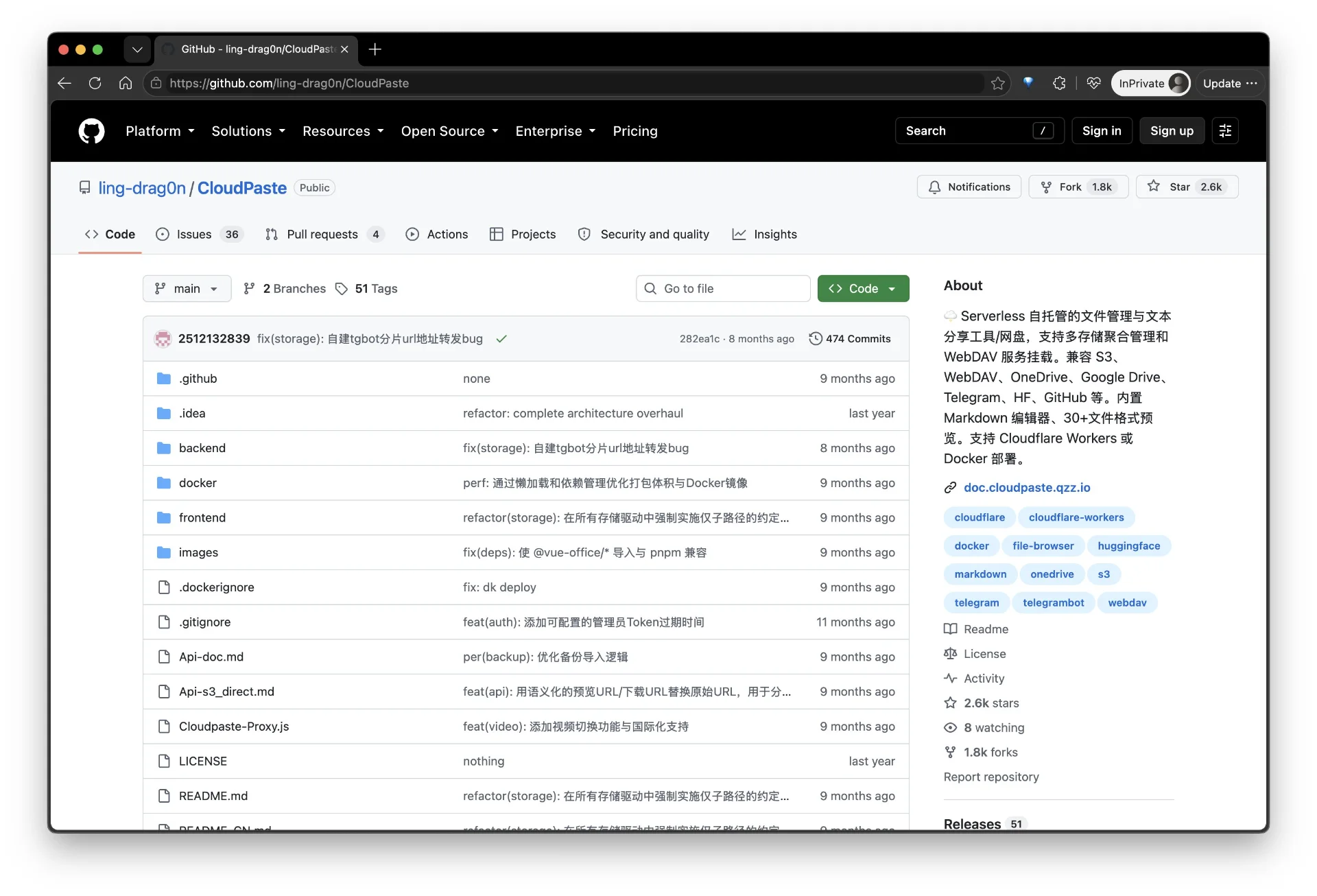Screen dimensions: 1317x896
Task: Expand the Open Source menu
Action: click(x=449, y=131)
